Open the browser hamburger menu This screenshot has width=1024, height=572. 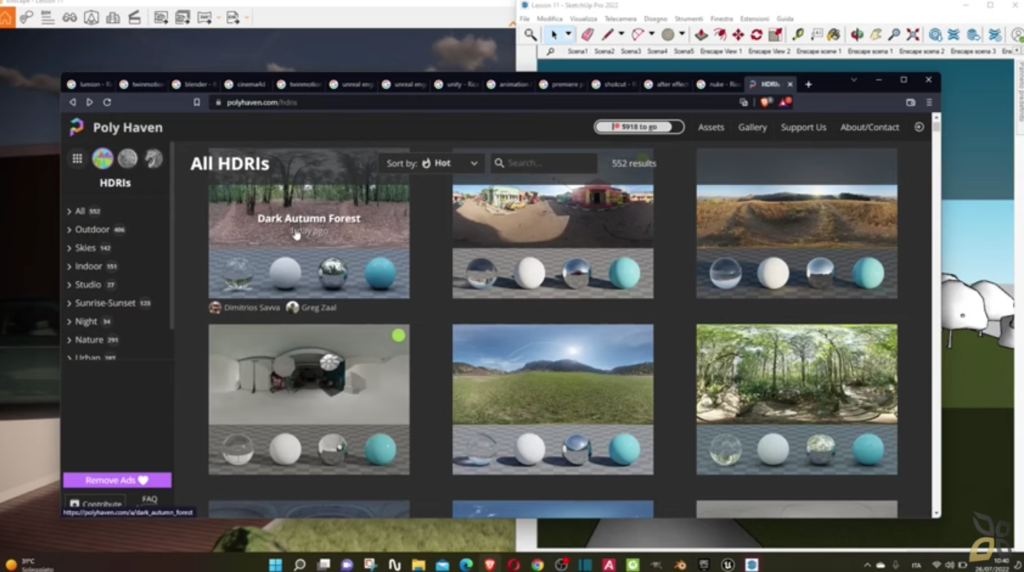click(929, 103)
